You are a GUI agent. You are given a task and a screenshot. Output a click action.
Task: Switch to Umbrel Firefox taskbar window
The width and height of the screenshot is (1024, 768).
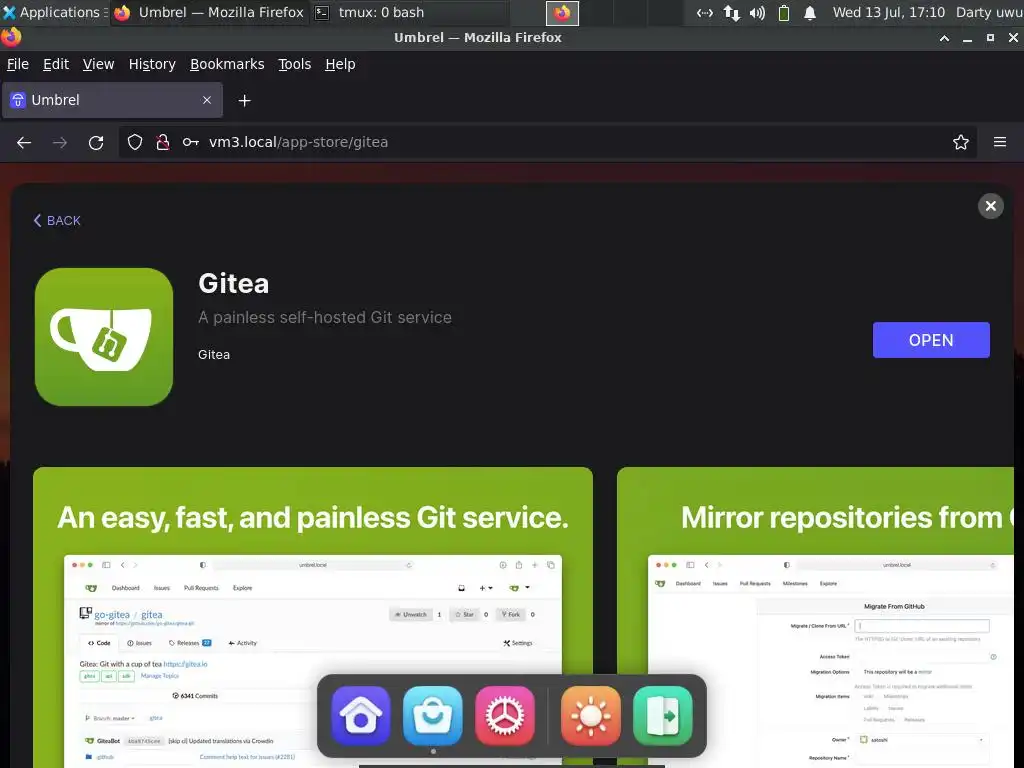pos(209,12)
